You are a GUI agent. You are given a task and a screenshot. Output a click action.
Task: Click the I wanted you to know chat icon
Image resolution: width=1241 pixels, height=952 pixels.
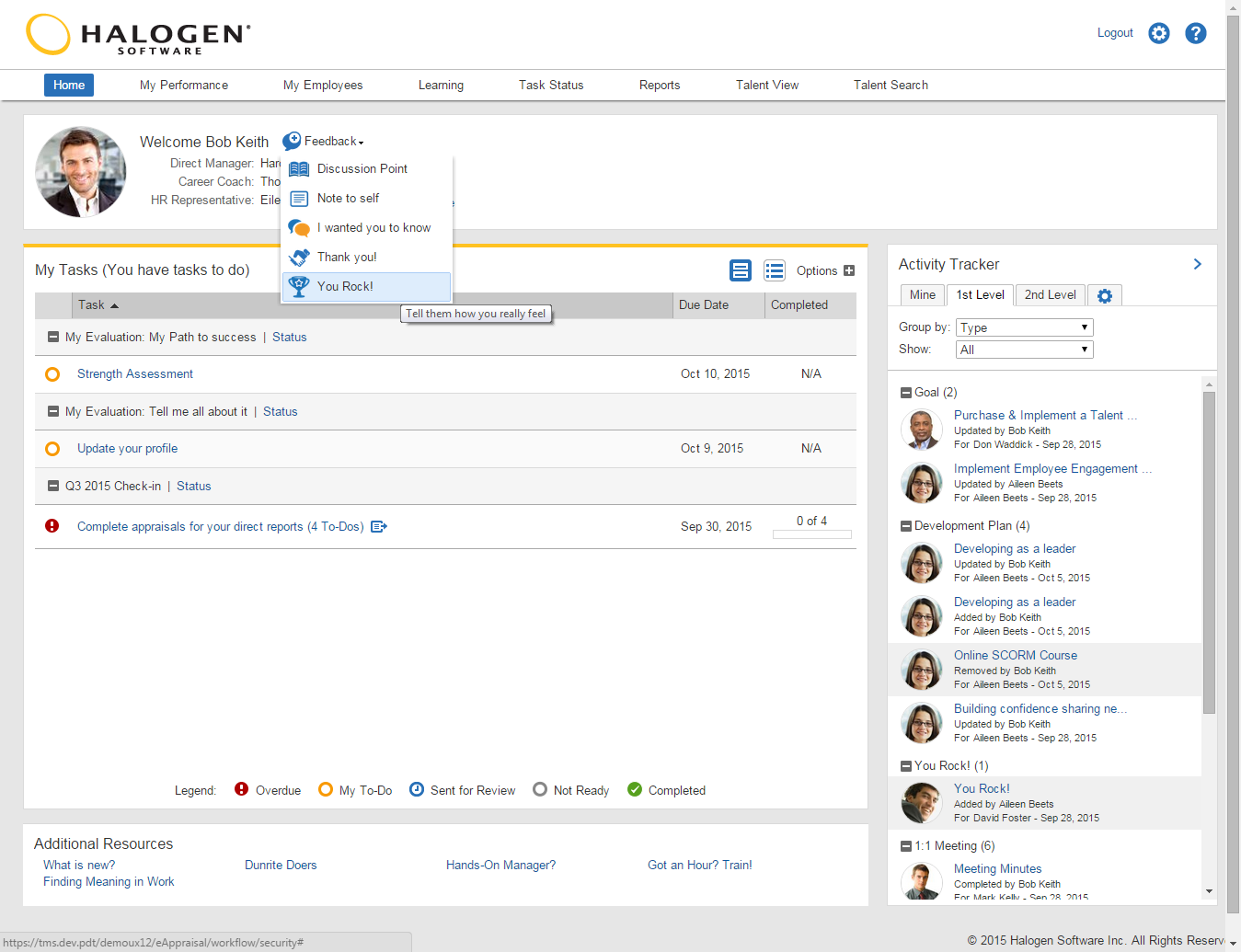point(299,228)
